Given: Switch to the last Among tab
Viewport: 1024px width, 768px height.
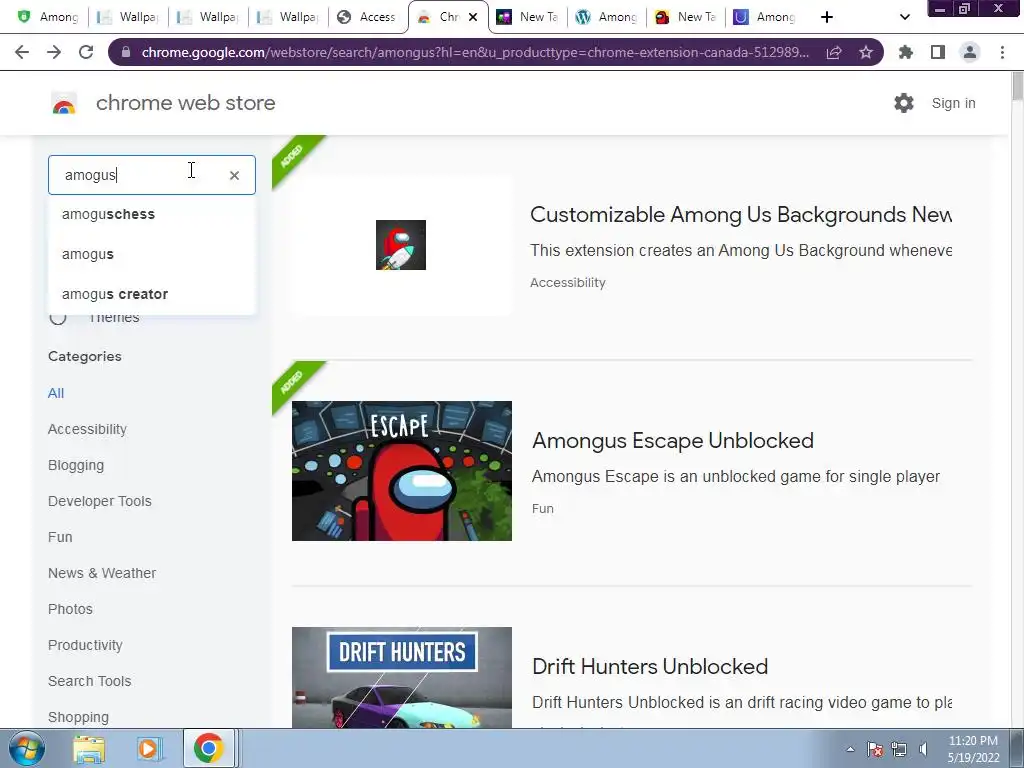Looking at the screenshot, I should pos(766,17).
